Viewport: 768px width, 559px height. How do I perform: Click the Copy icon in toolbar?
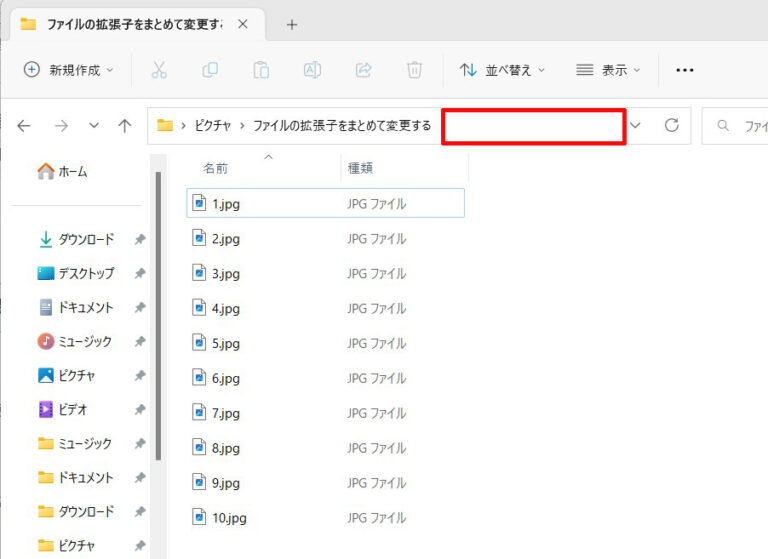point(210,70)
